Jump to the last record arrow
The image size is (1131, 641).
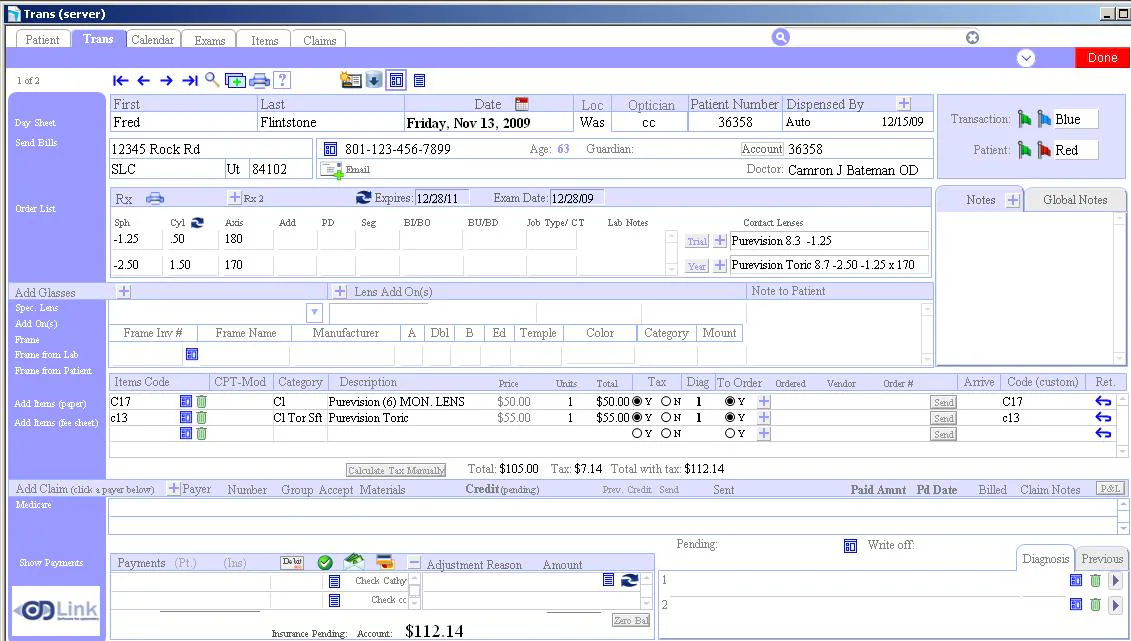click(x=190, y=81)
